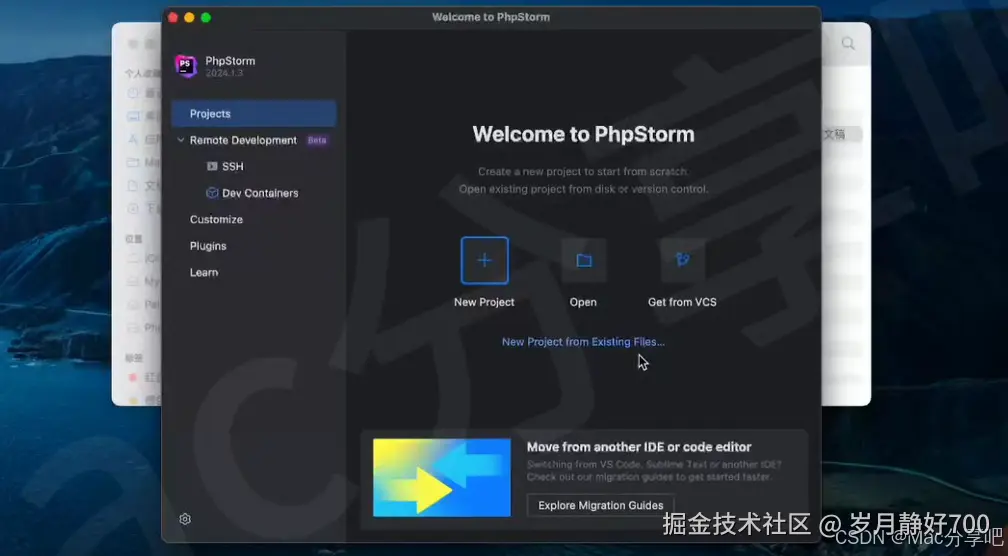
Task: Click the New Project plus icon
Action: pyautogui.click(x=484, y=260)
